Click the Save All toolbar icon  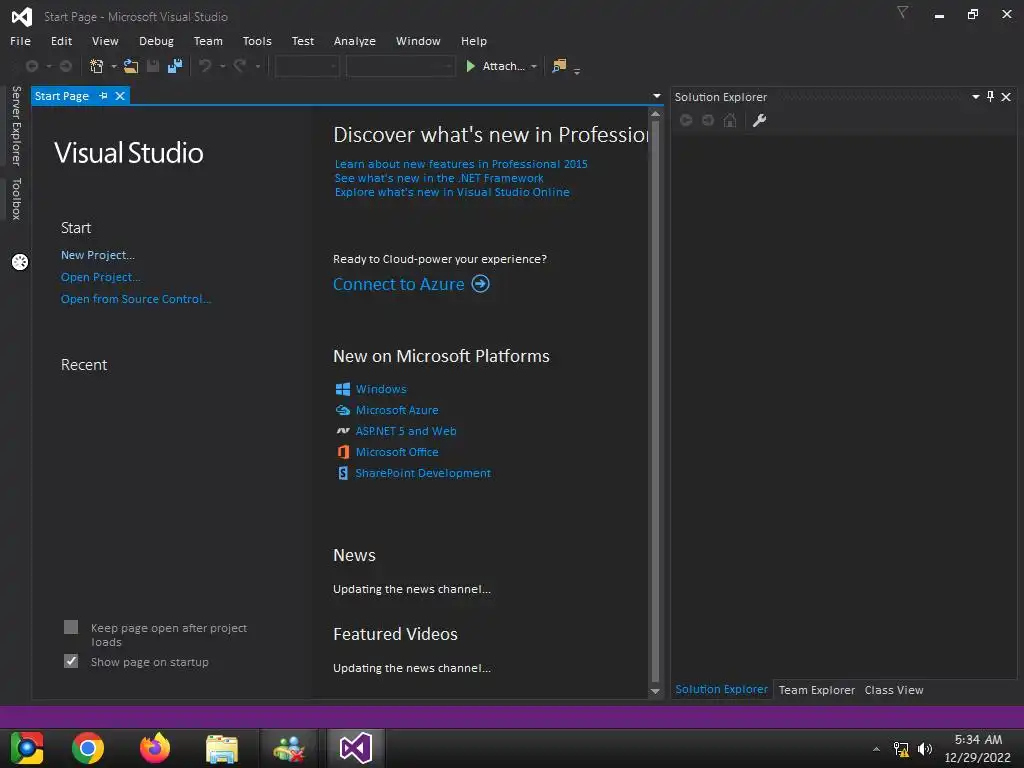point(175,66)
